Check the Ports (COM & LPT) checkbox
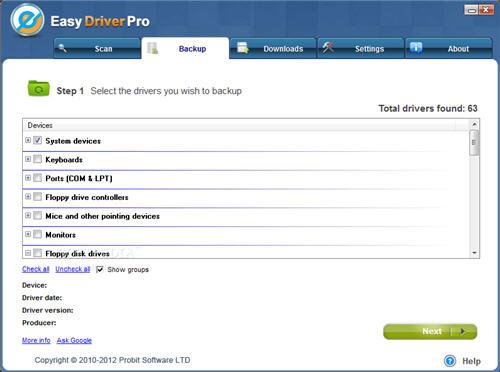The height and width of the screenshot is (372, 500). [38, 178]
